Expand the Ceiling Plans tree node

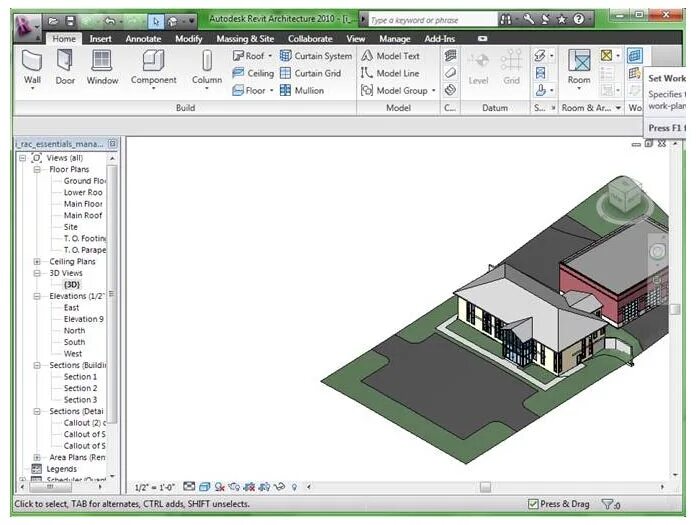click(x=37, y=261)
